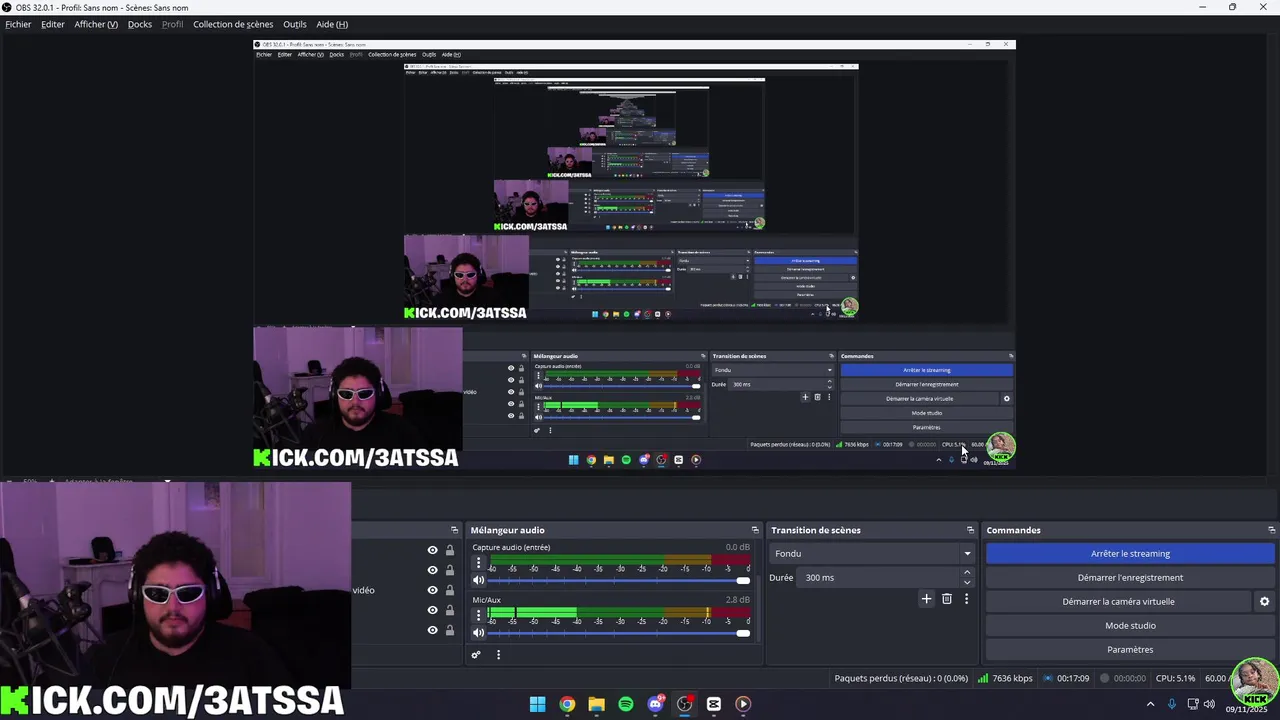
Task: Open Discord from the taskbar
Action: tap(655, 704)
